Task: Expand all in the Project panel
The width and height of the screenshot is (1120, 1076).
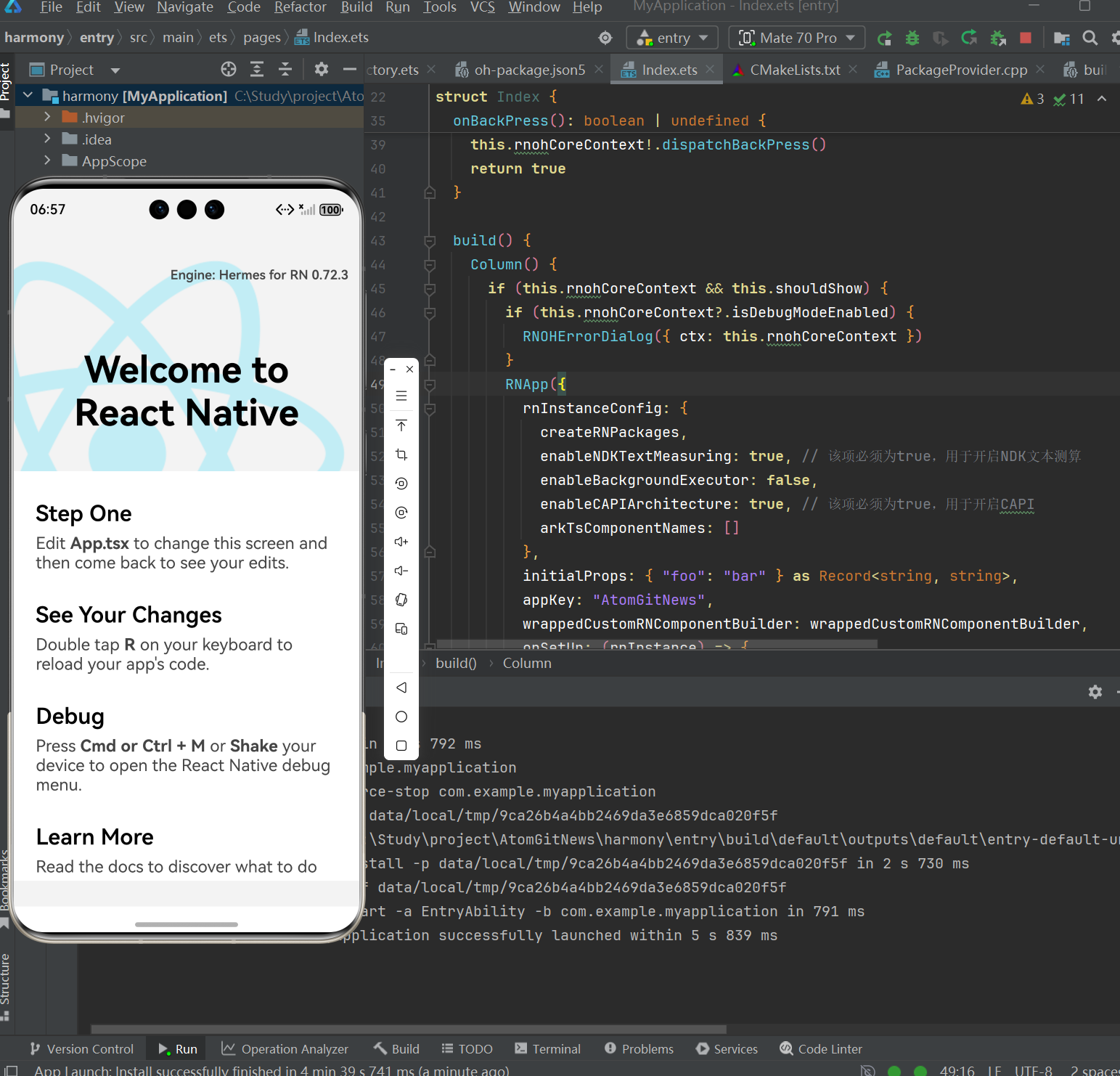Action: click(257, 69)
